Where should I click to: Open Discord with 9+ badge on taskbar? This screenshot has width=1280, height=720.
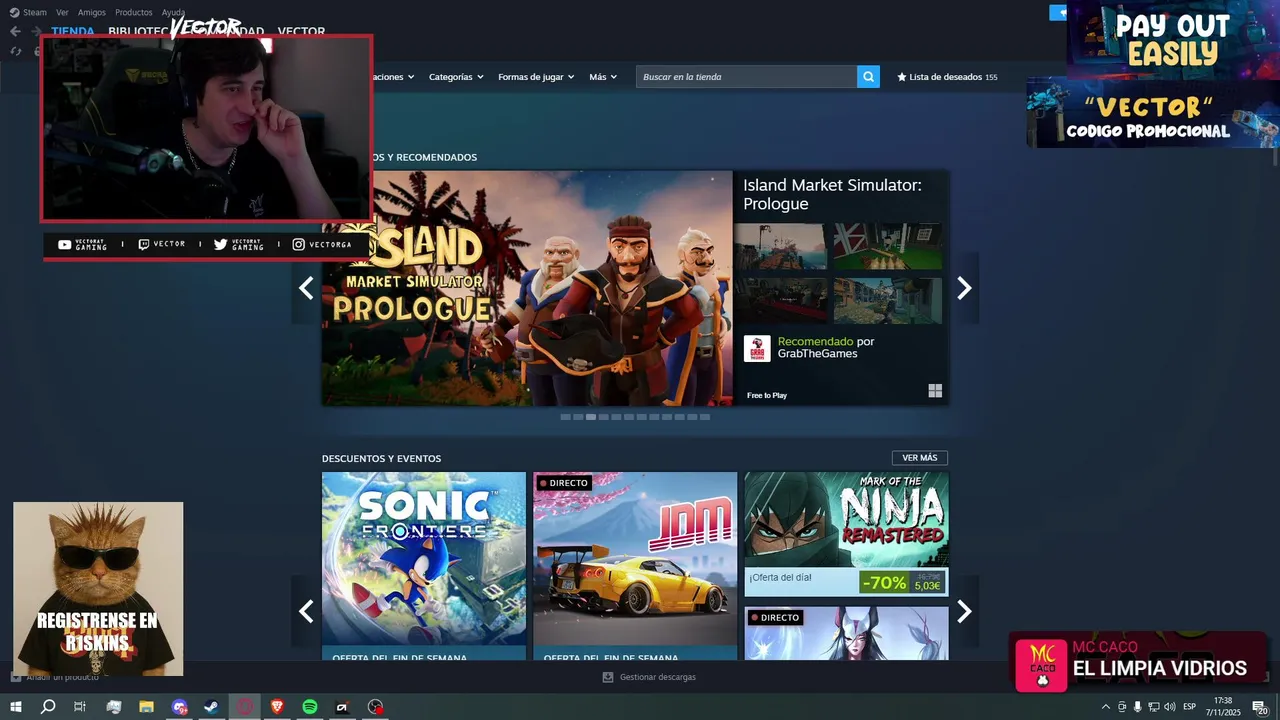pyautogui.click(x=179, y=707)
